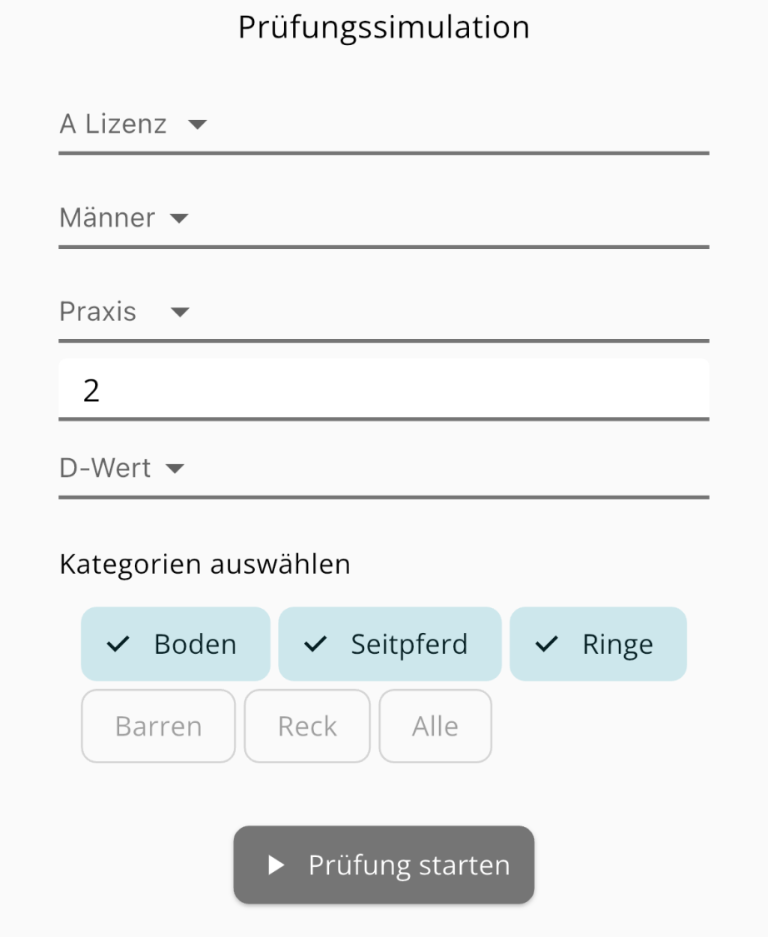Click the arrow icon beside D-Wert
Viewport: 768px width, 937px height.
pyautogui.click(x=175, y=468)
